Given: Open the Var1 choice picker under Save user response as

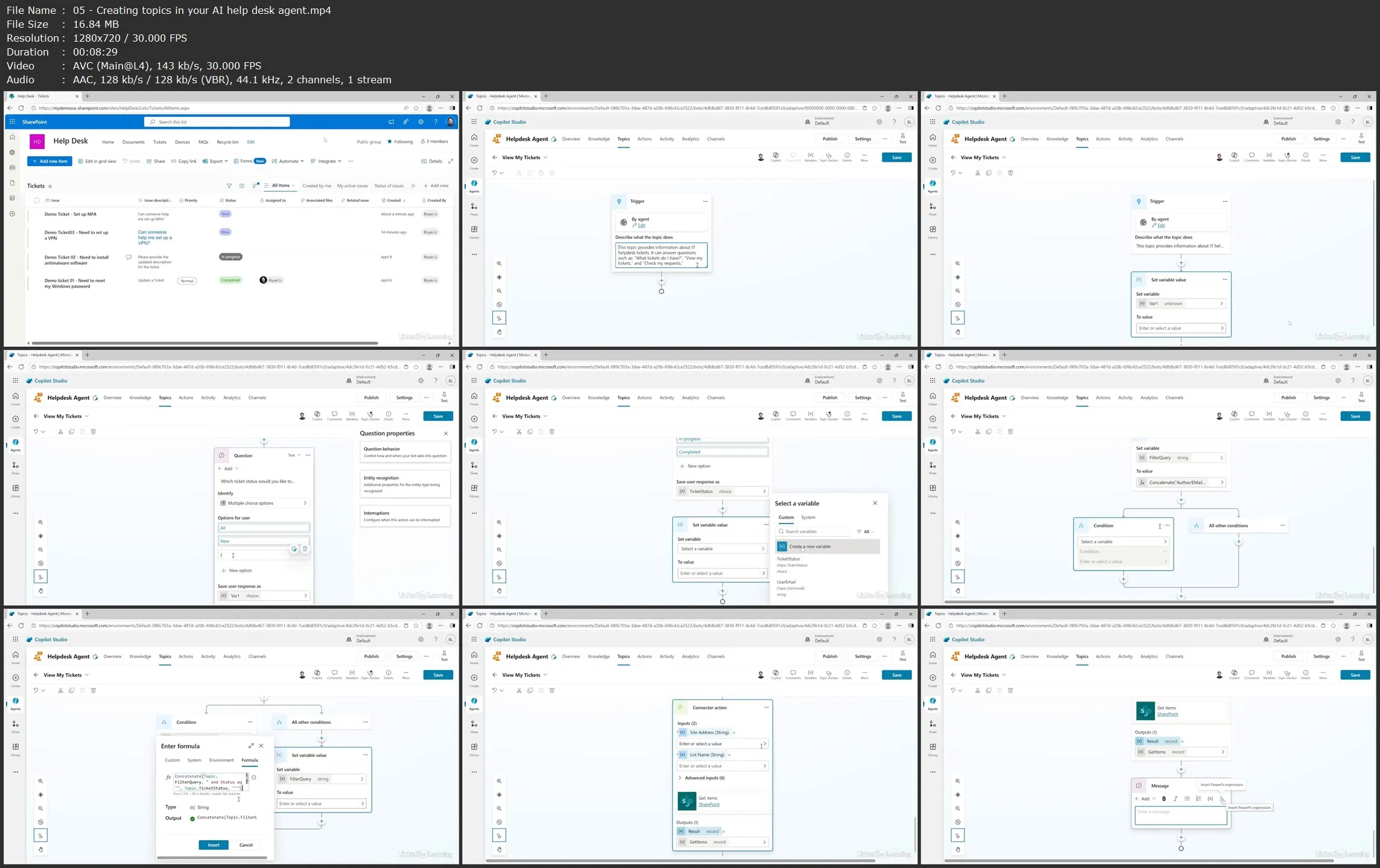Looking at the screenshot, I should click(264, 596).
